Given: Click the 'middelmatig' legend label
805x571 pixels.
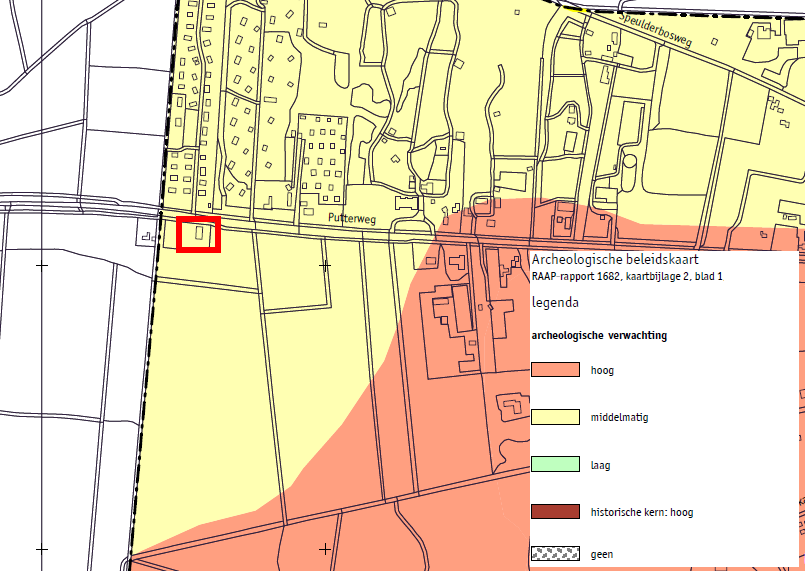Looking at the screenshot, I should tap(619, 417).
